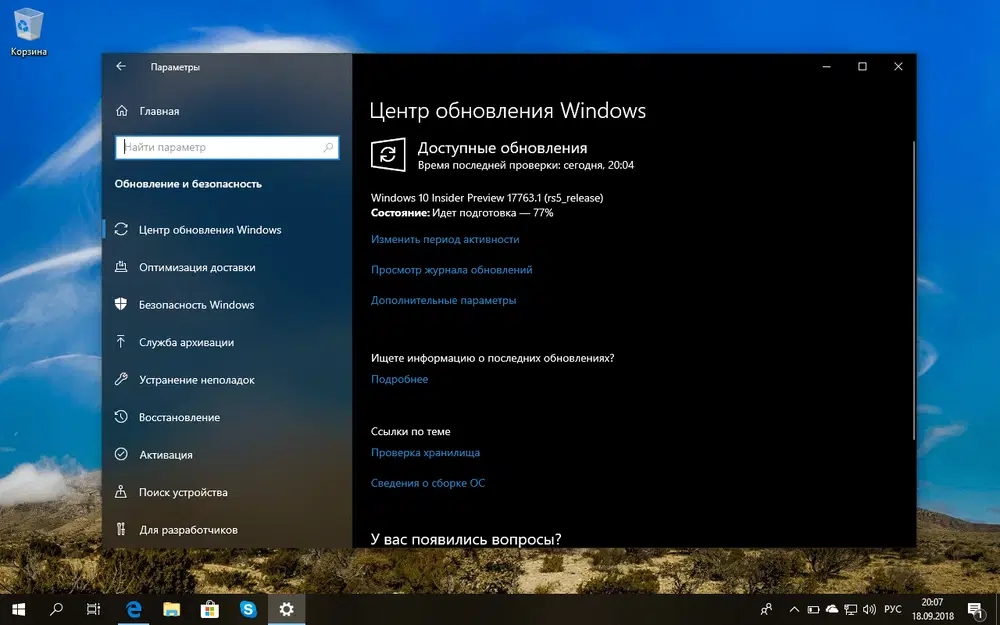1000x625 pixels.
Task: View Просмотр журнала обновлений
Action: pos(452,269)
